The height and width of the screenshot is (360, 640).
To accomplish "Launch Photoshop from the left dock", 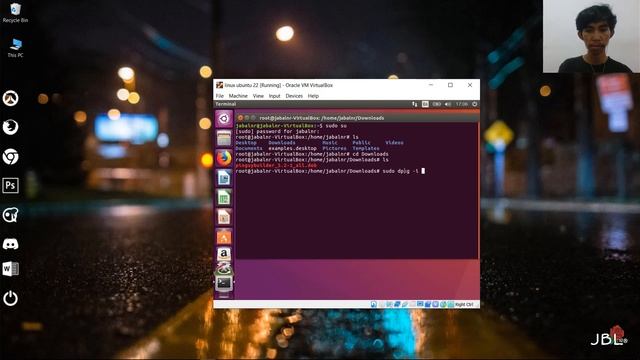I will pyautogui.click(x=11, y=185).
